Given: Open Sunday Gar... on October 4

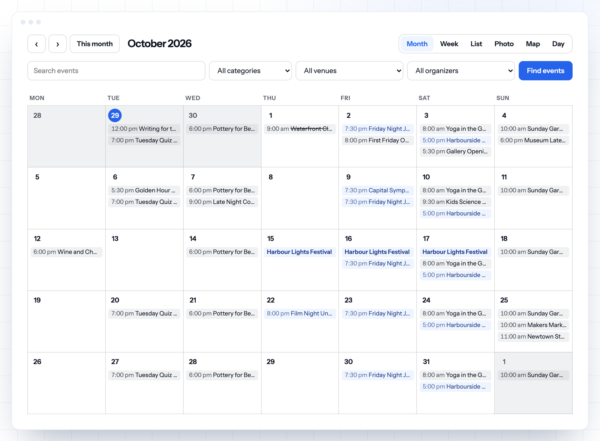Looking at the screenshot, I should (533, 129).
